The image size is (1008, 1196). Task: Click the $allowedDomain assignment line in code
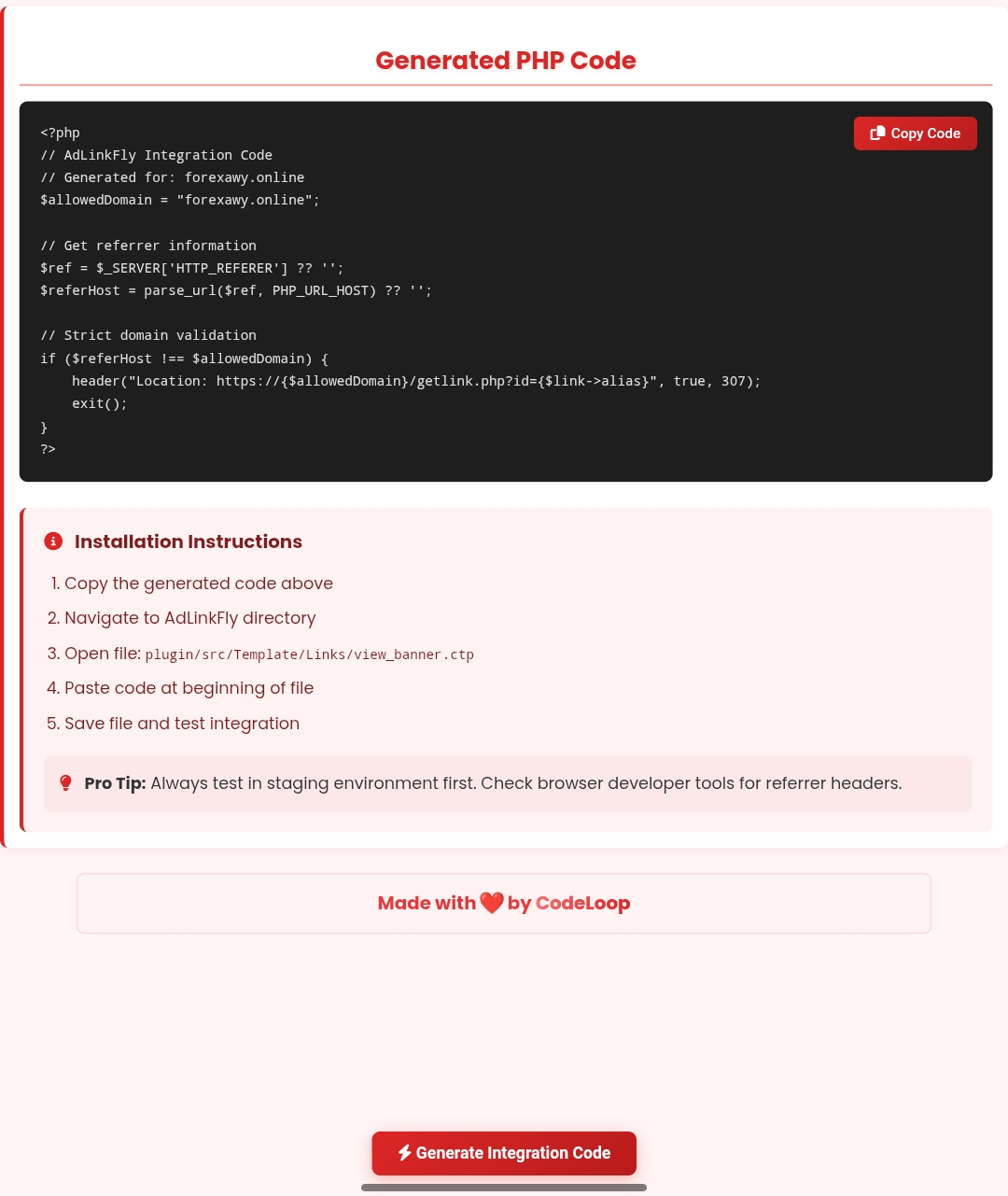(x=180, y=200)
